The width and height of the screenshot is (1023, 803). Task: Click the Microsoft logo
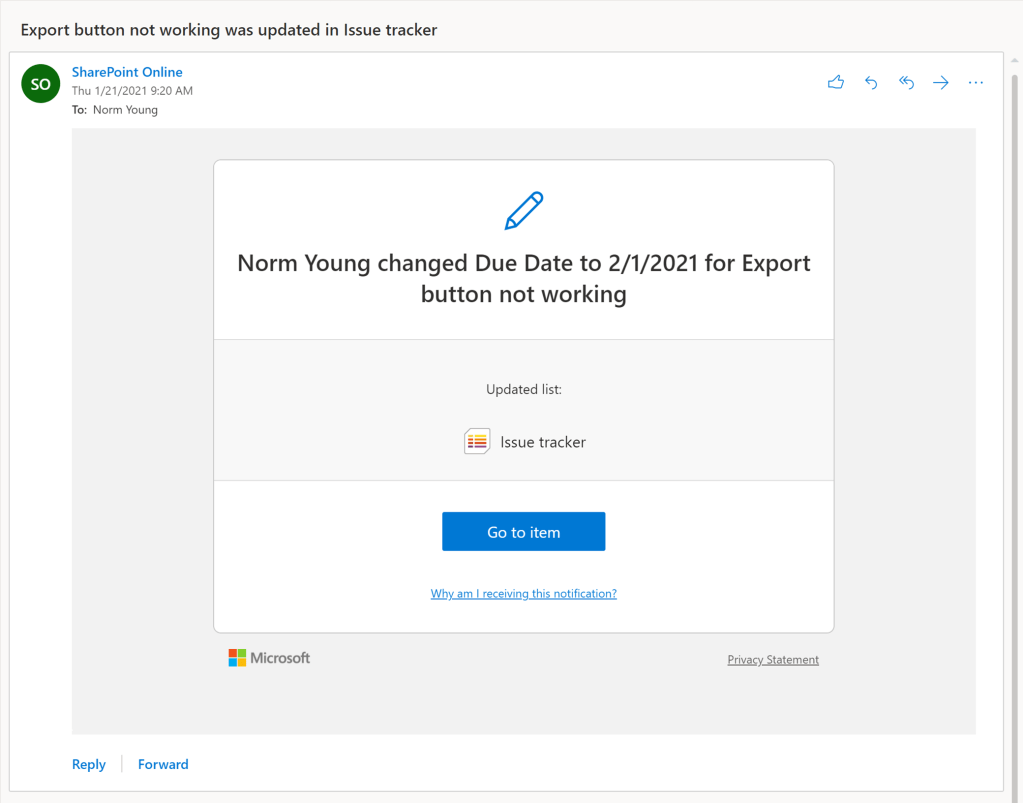point(269,658)
